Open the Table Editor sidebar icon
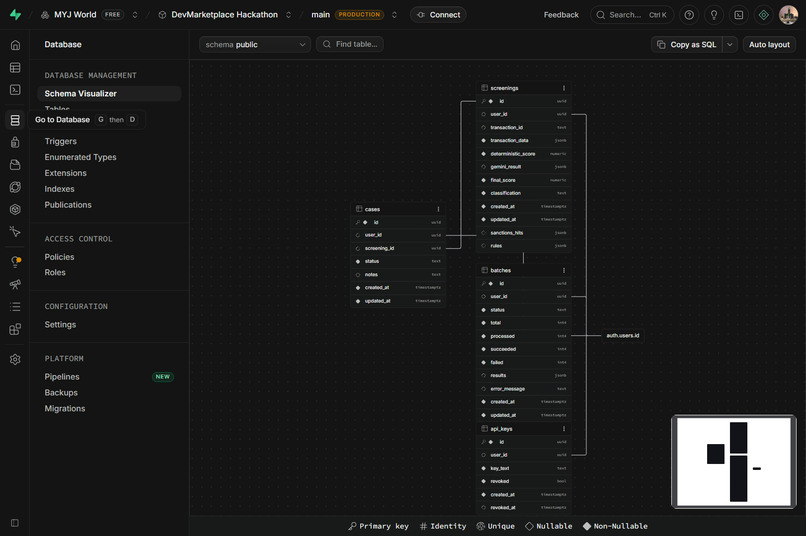 (x=15, y=68)
